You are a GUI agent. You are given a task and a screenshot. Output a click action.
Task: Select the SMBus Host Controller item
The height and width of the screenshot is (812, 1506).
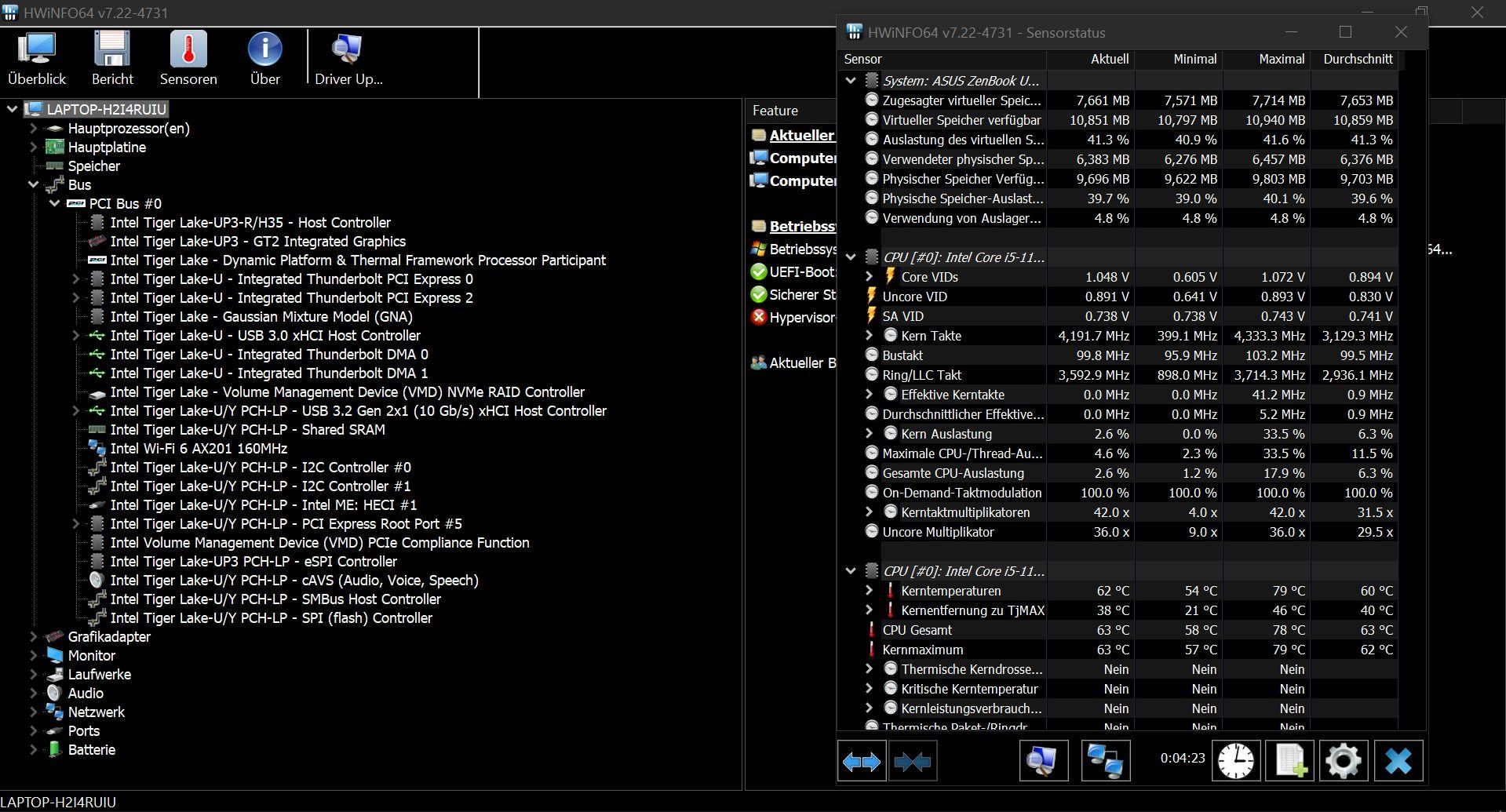pos(275,599)
